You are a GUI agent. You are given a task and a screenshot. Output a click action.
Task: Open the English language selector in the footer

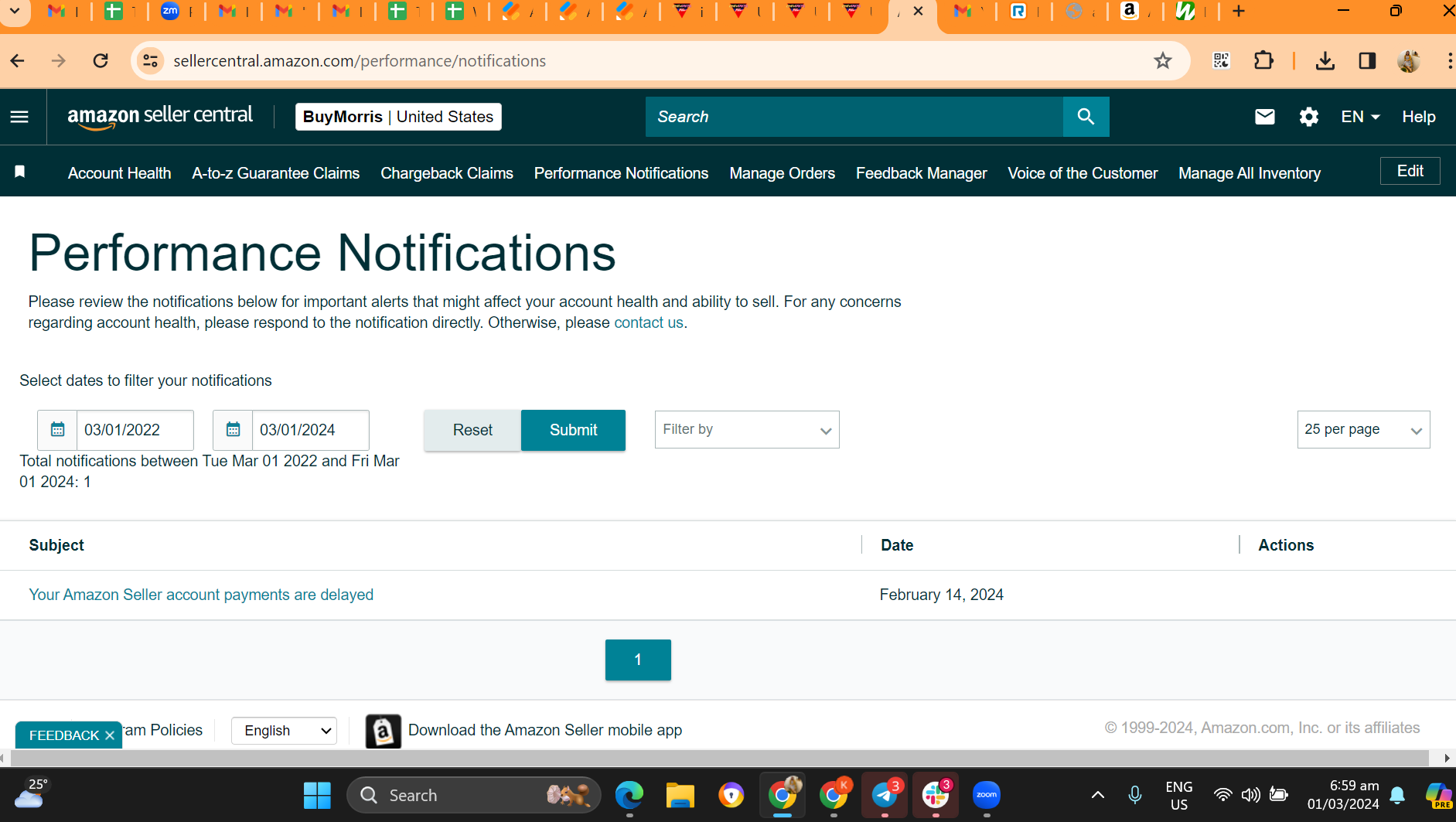pyautogui.click(x=284, y=731)
